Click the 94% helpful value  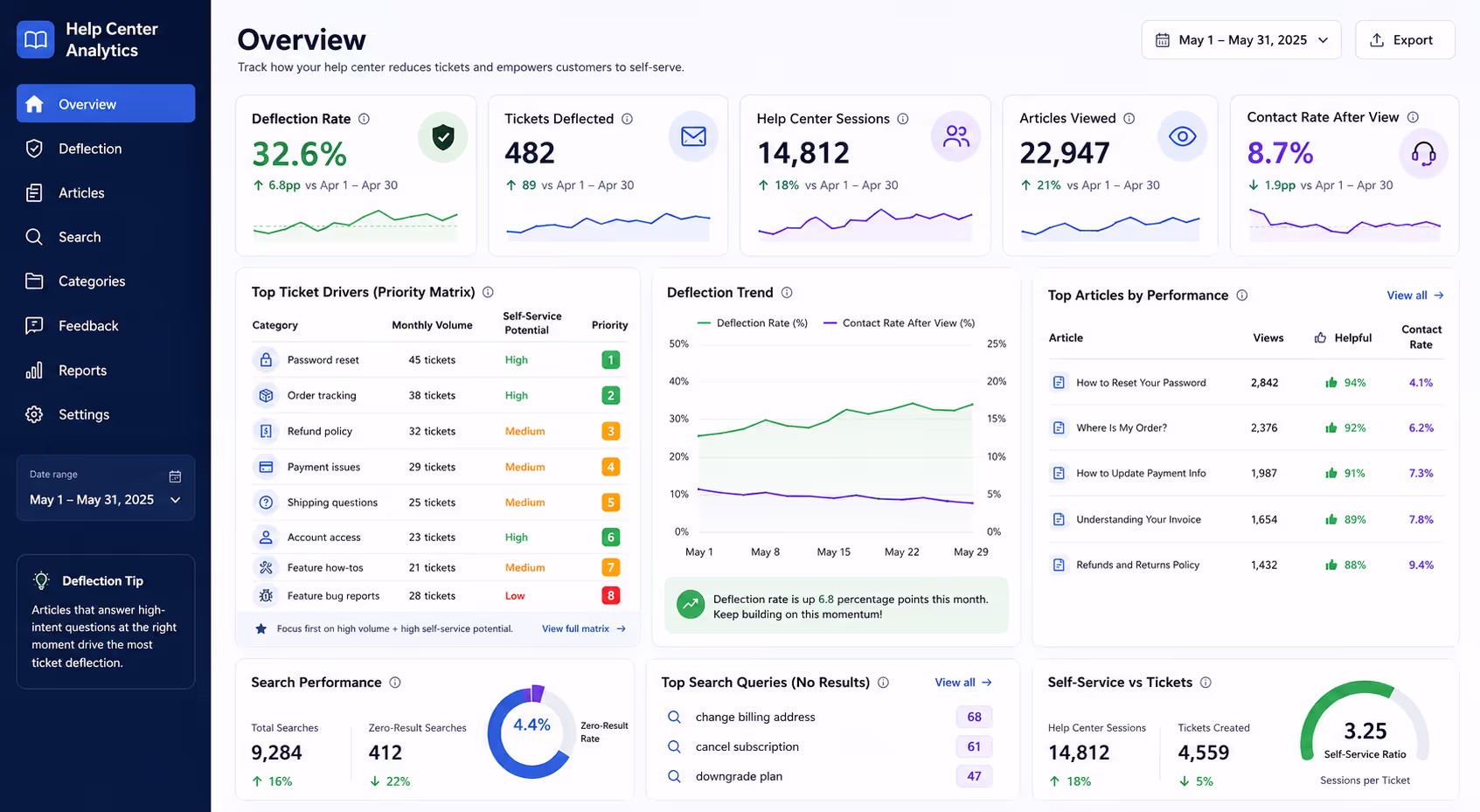[x=1355, y=383]
